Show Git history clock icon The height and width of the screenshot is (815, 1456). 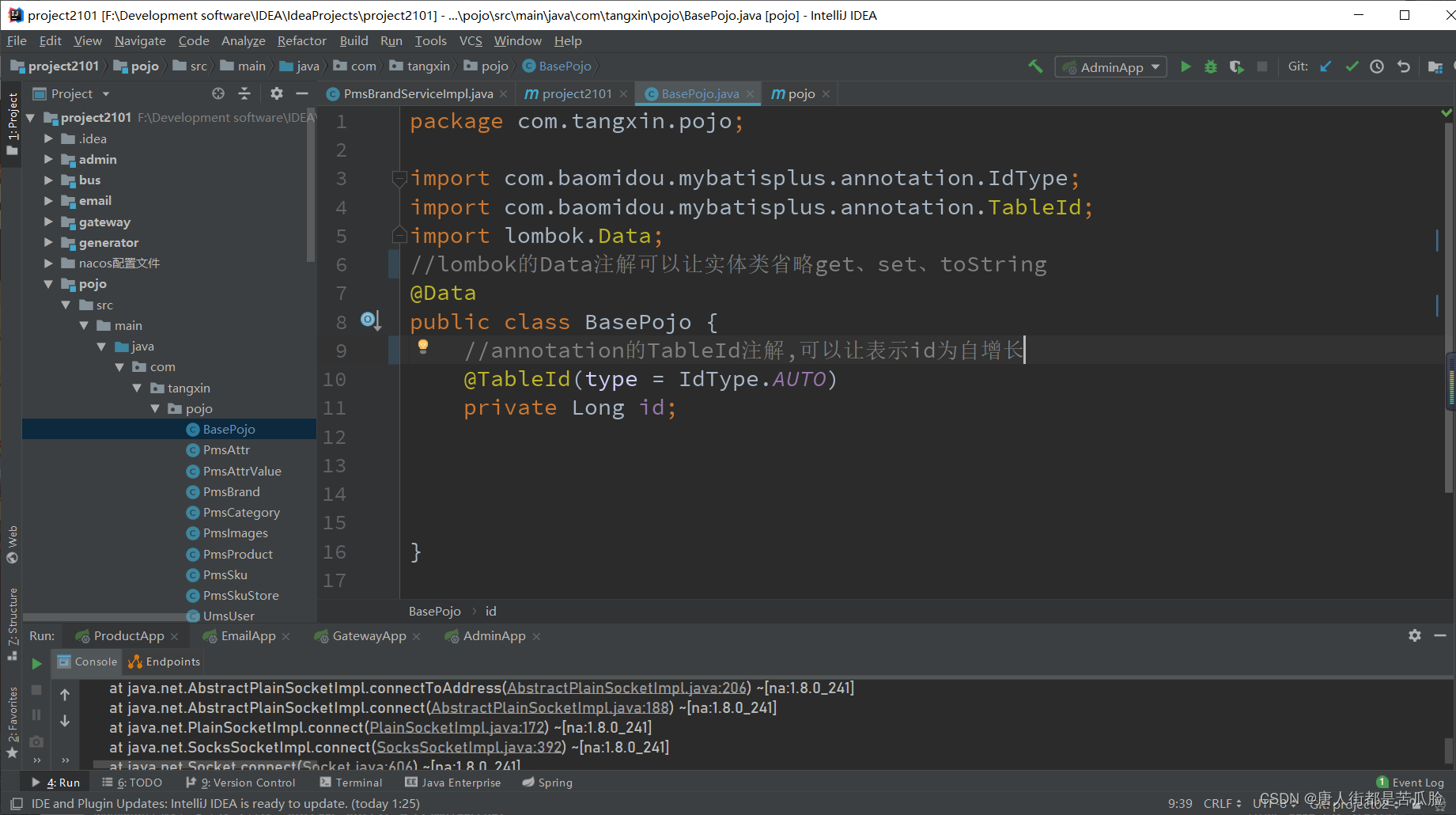coord(1377,66)
